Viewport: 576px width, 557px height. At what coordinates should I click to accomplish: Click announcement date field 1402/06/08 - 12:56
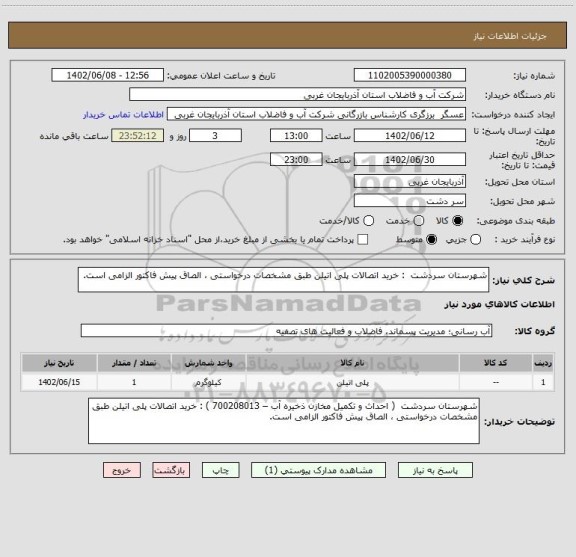click(x=107, y=75)
